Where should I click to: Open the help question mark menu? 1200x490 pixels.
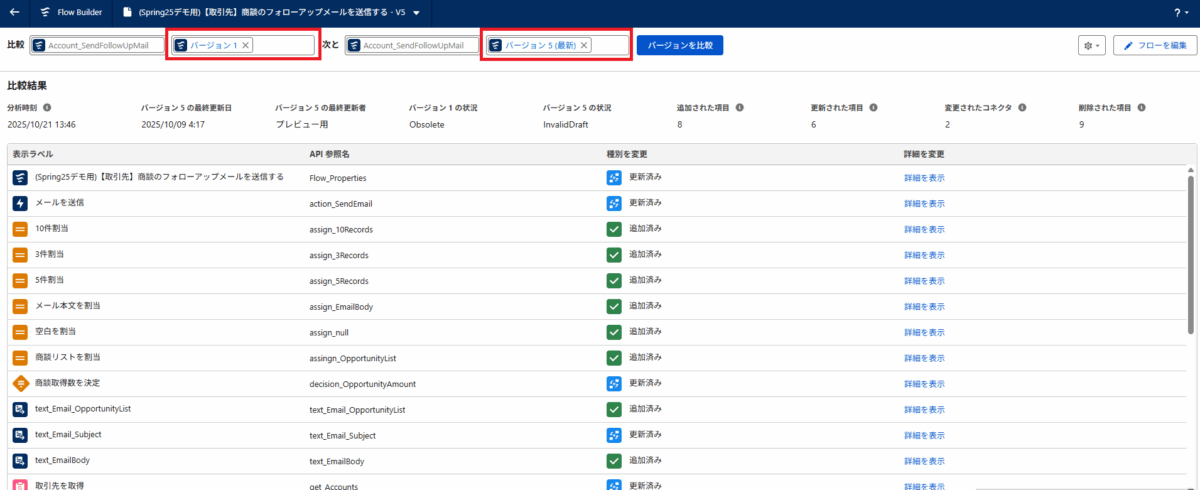(1179, 12)
